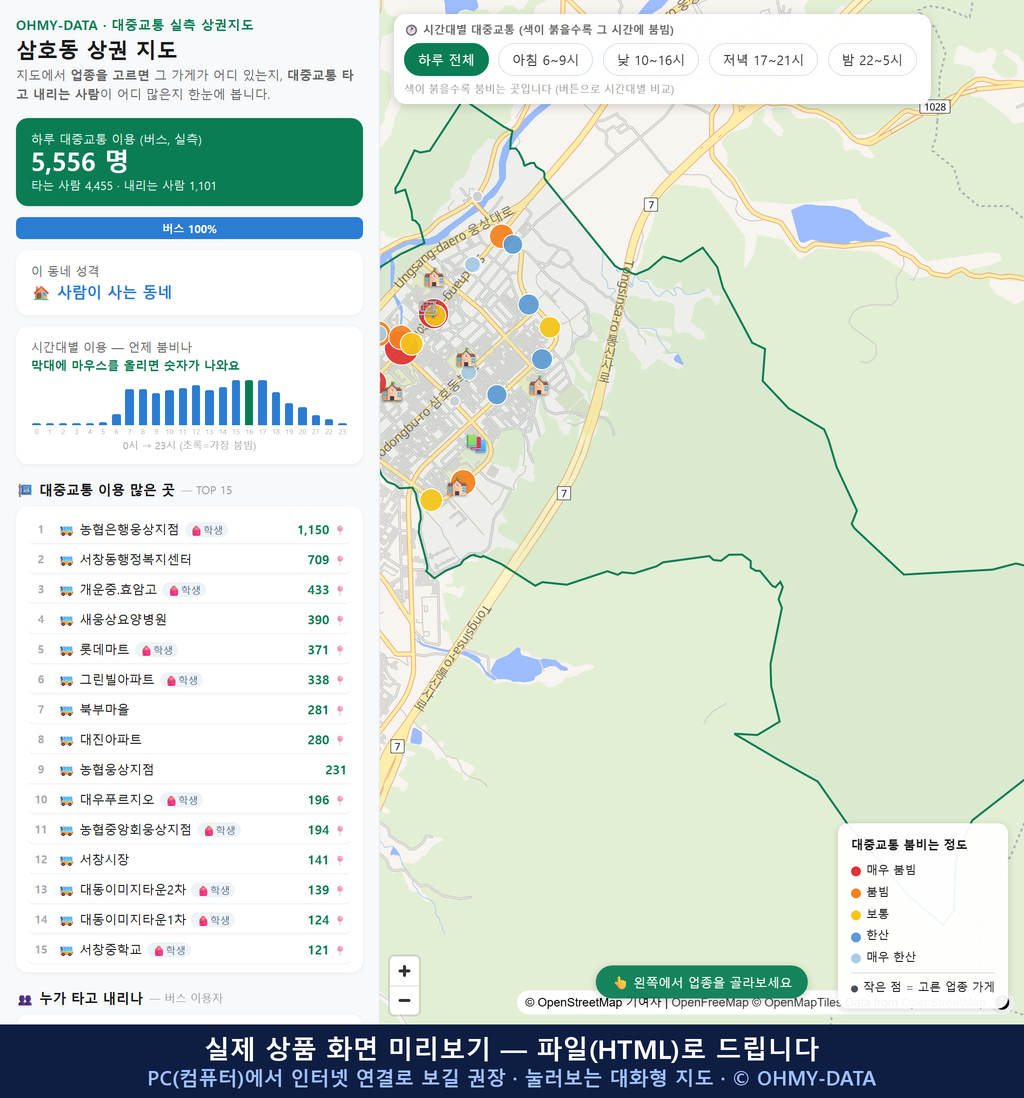Image resolution: width=1024 pixels, height=1098 pixels.
Task: Select the 대진아파트 list row
Action: pos(189,740)
